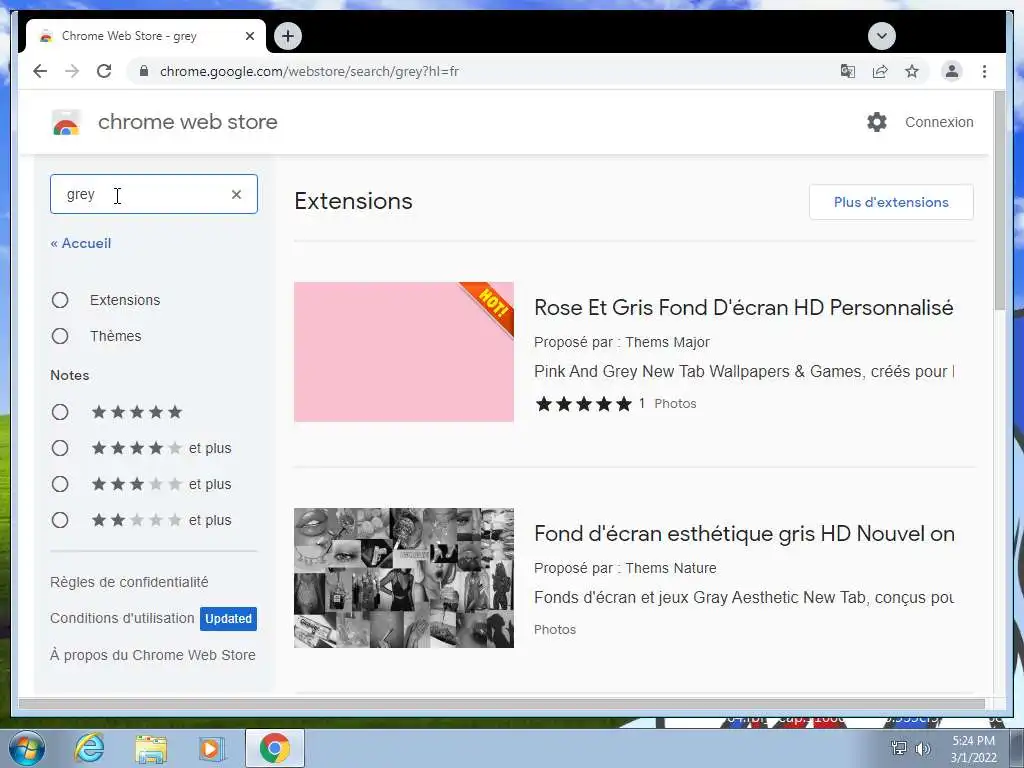Click the network tray icon

coord(899,748)
